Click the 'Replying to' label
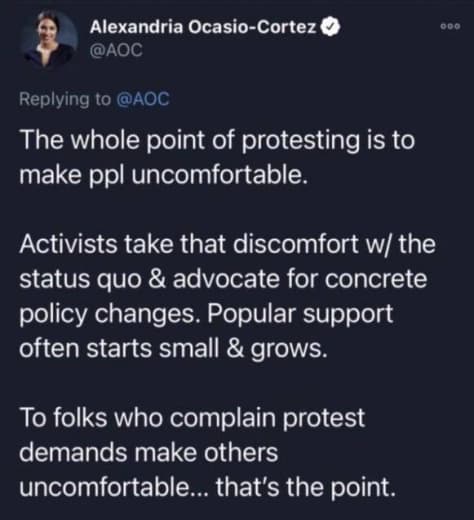This screenshot has height=520, width=474. pos(65,99)
